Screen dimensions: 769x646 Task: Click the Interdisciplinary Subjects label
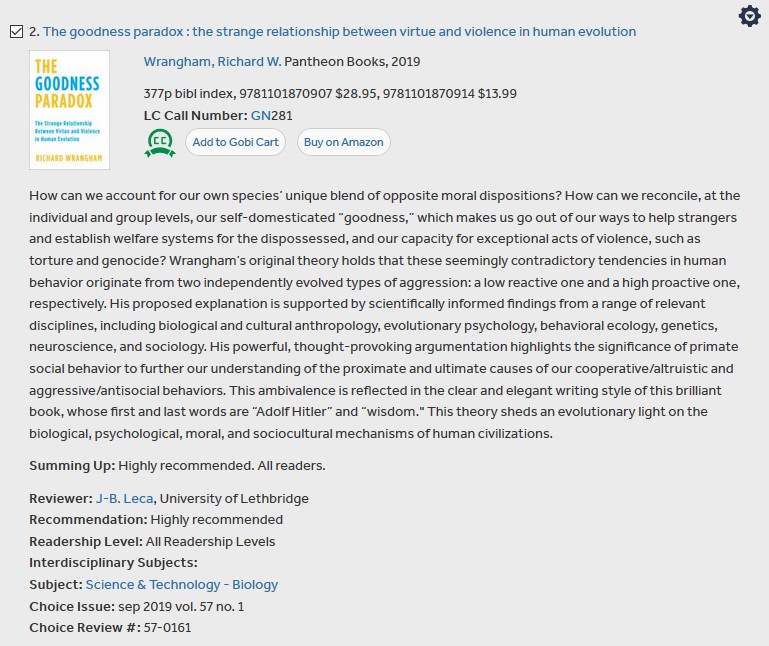click(113, 562)
